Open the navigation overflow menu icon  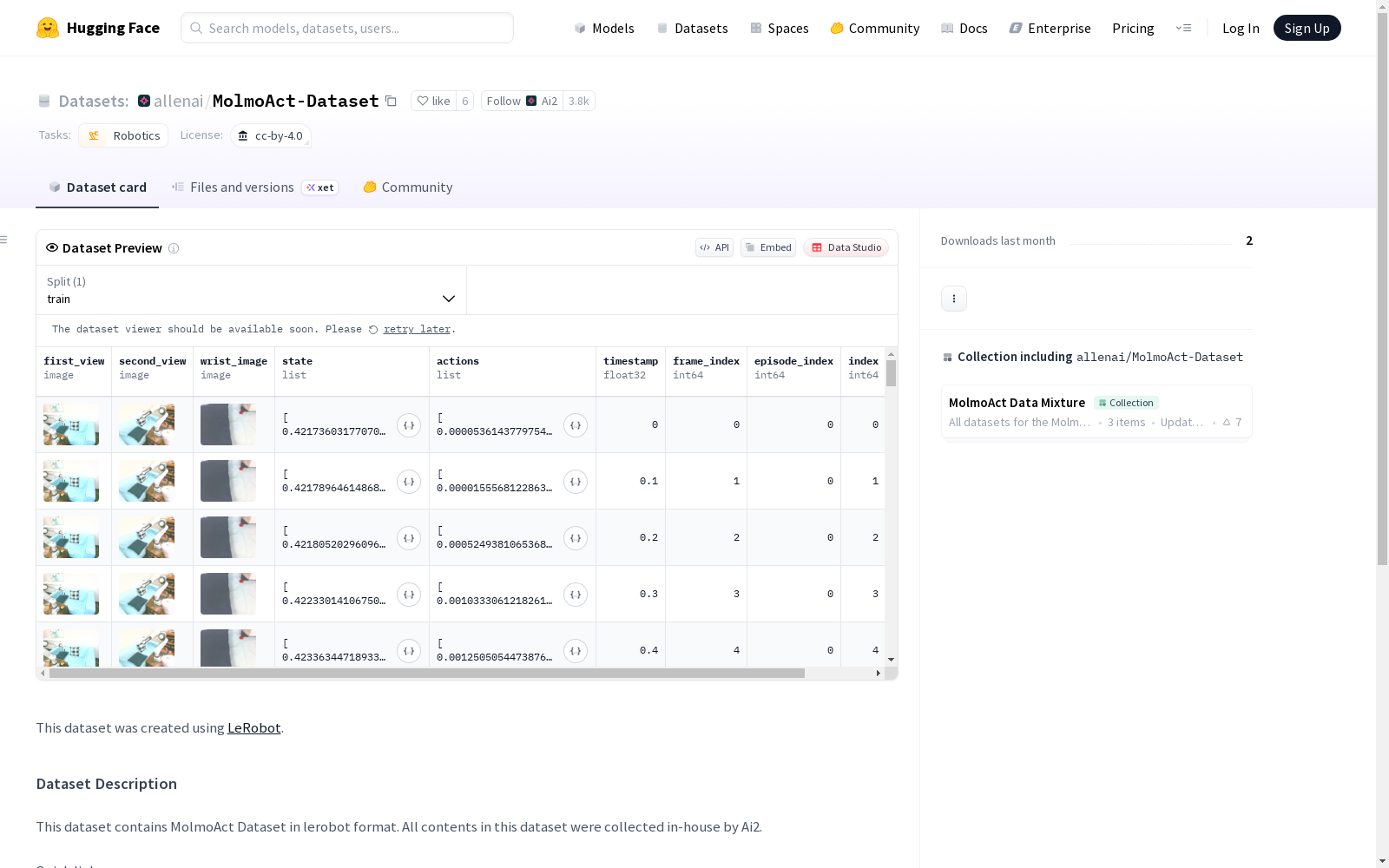1183,28
